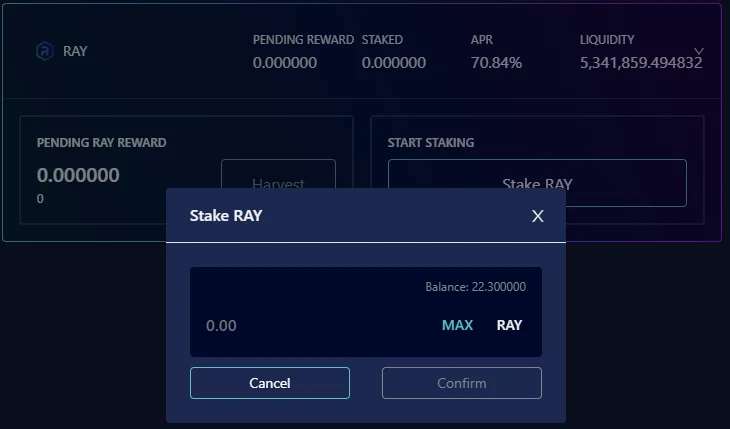Click the RAY pool name text
Viewport: 730px width, 429px height.
click(75, 51)
